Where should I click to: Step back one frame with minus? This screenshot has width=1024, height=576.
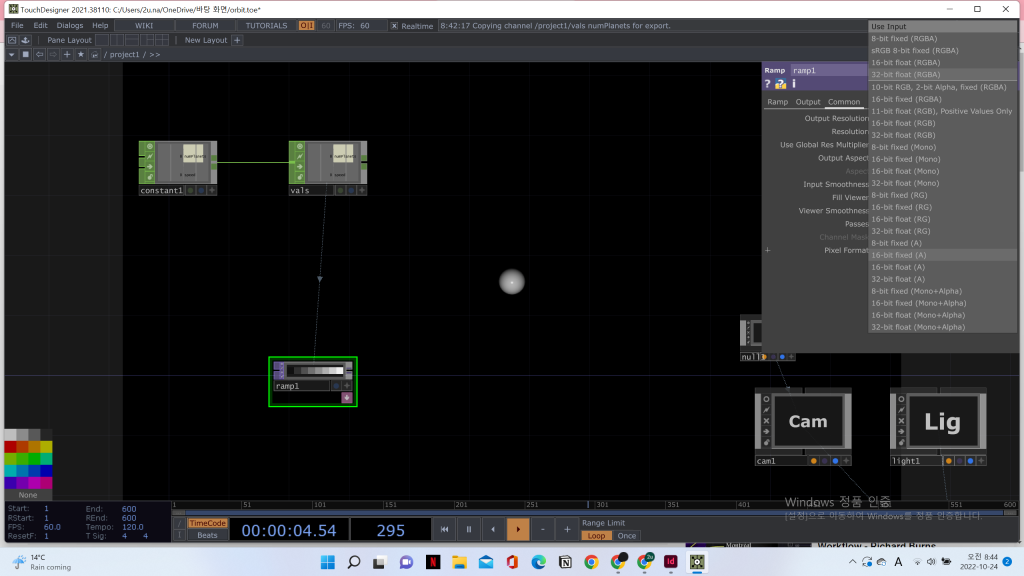543,530
